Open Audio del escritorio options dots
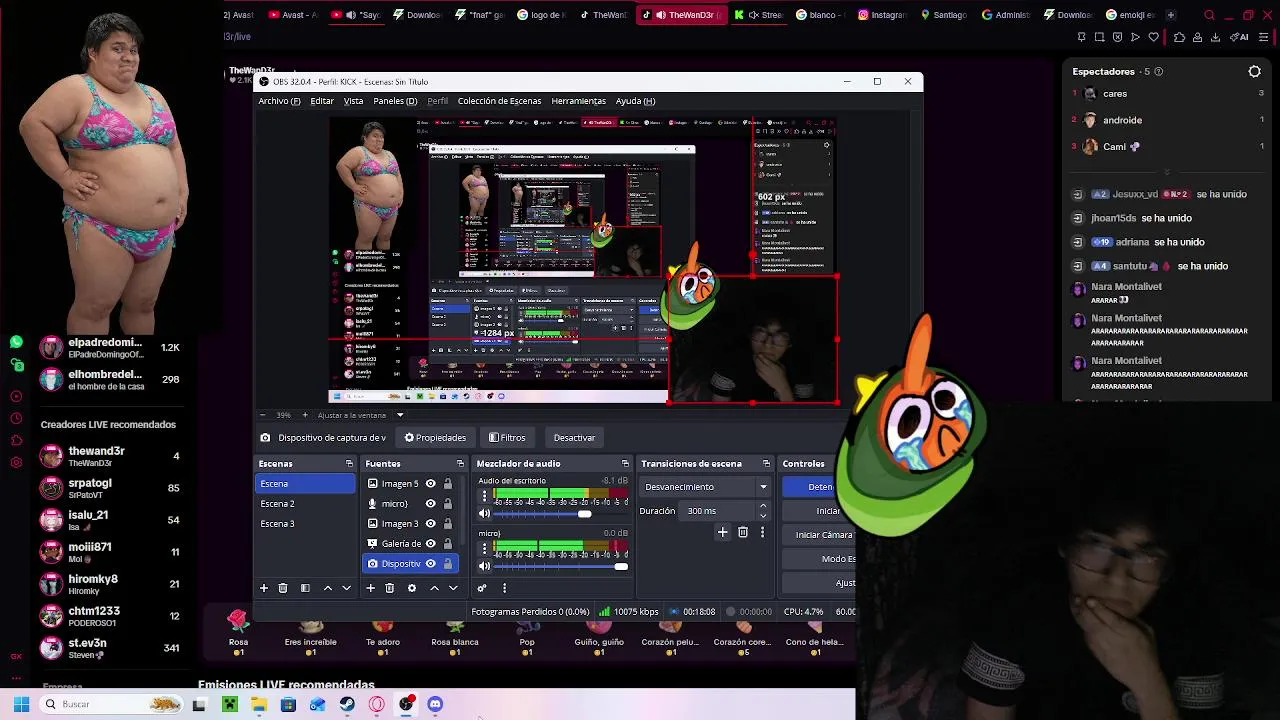The image size is (1280, 720). (x=485, y=496)
